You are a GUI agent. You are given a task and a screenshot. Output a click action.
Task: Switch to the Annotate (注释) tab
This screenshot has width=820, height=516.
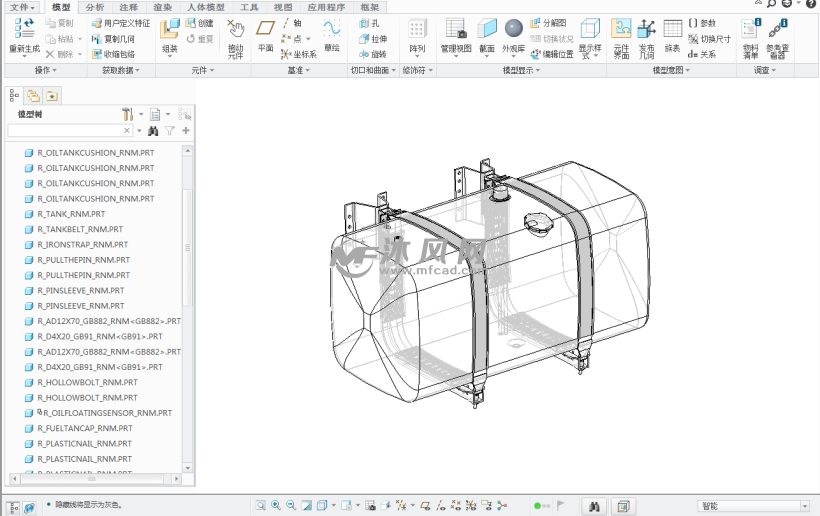(x=129, y=7)
